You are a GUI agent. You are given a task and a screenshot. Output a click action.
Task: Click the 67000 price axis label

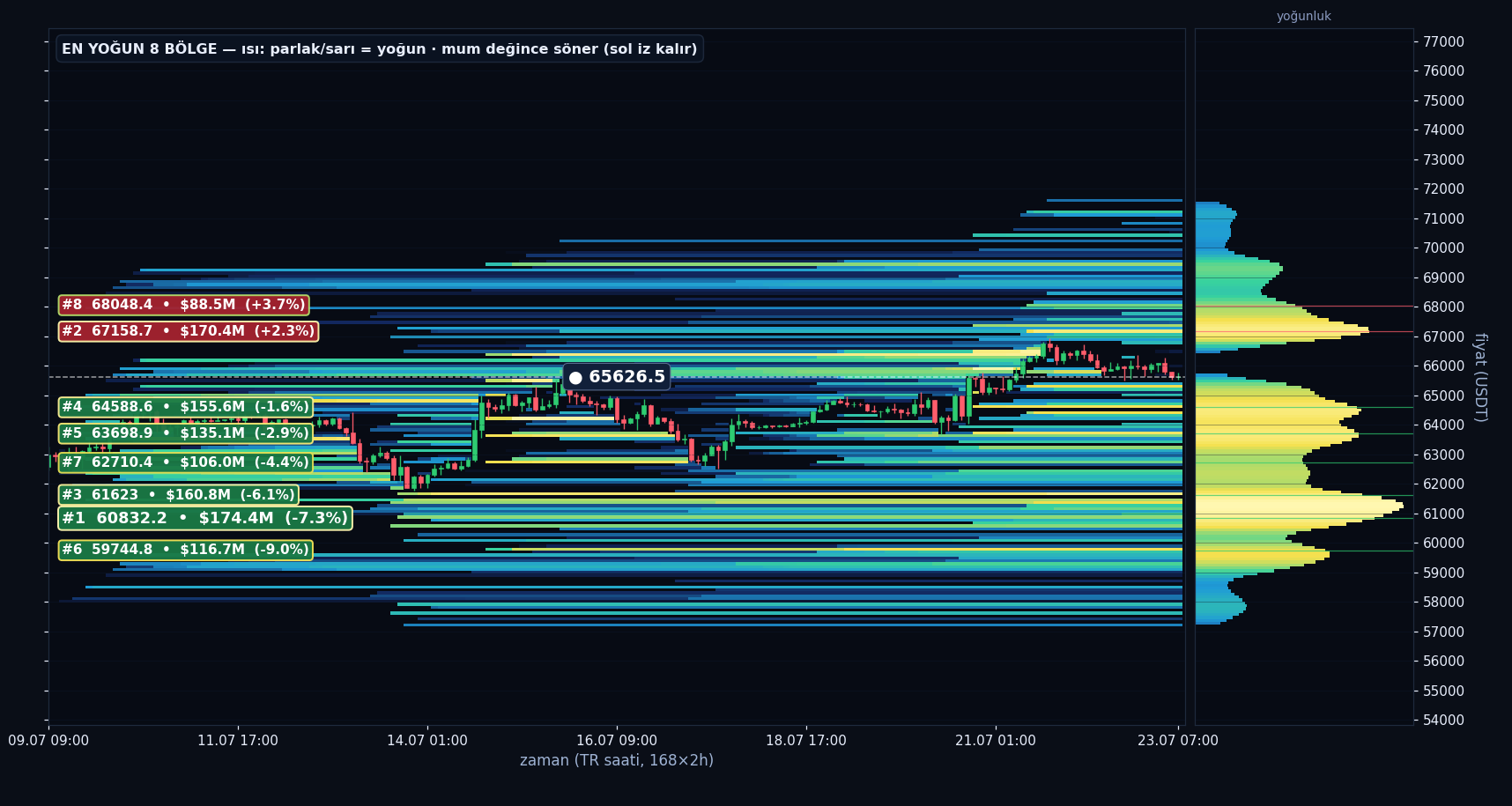pyautogui.click(x=1443, y=336)
